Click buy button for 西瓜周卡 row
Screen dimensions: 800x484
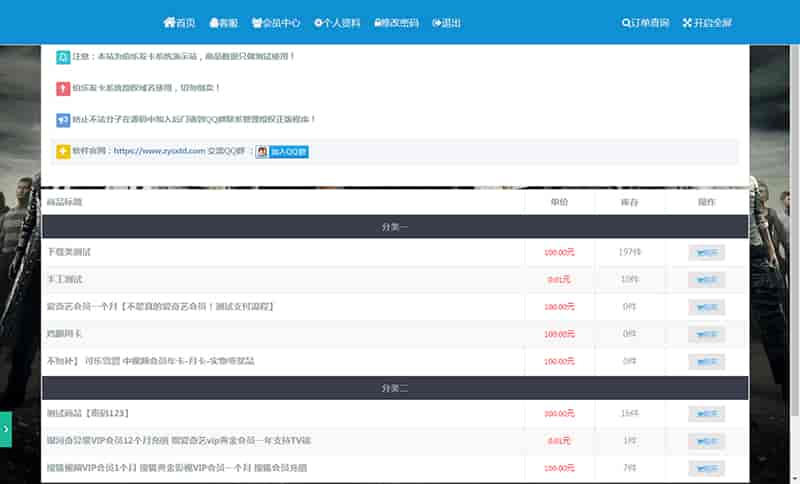point(707,335)
